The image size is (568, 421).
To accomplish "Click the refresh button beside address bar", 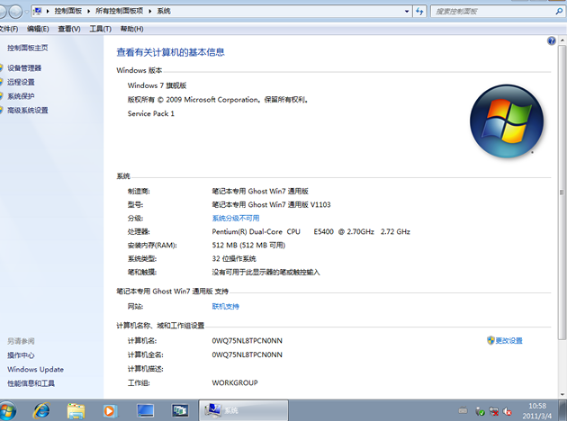I will 419,12.
